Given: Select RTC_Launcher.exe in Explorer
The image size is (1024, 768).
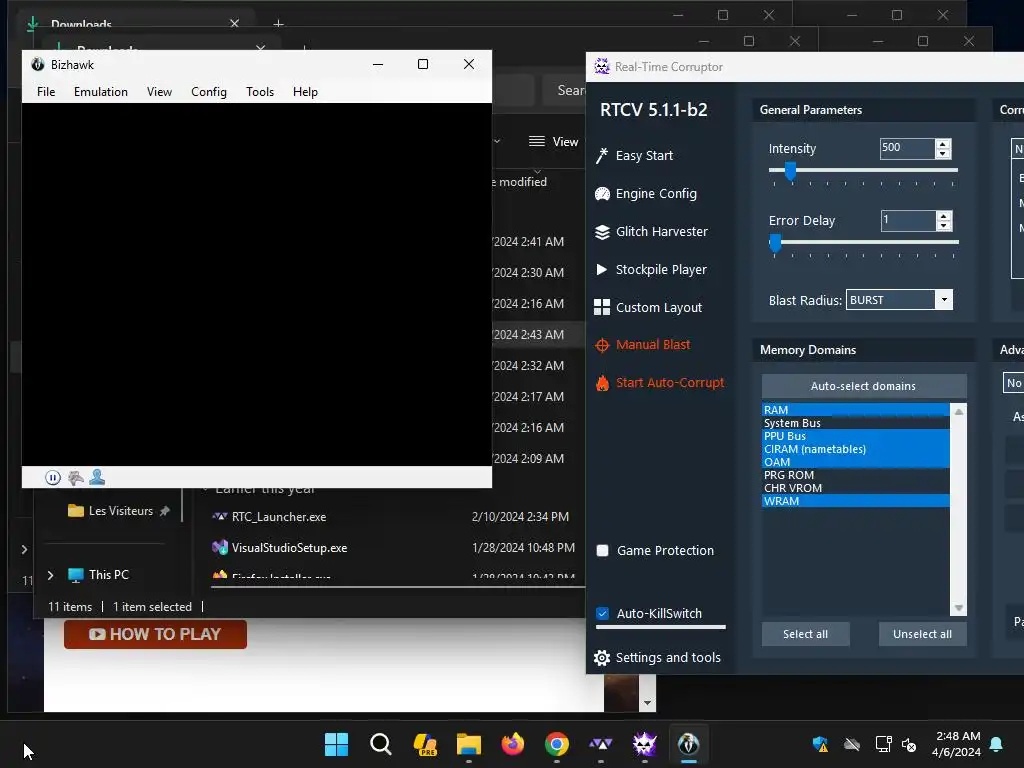Looking at the screenshot, I should [279, 517].
